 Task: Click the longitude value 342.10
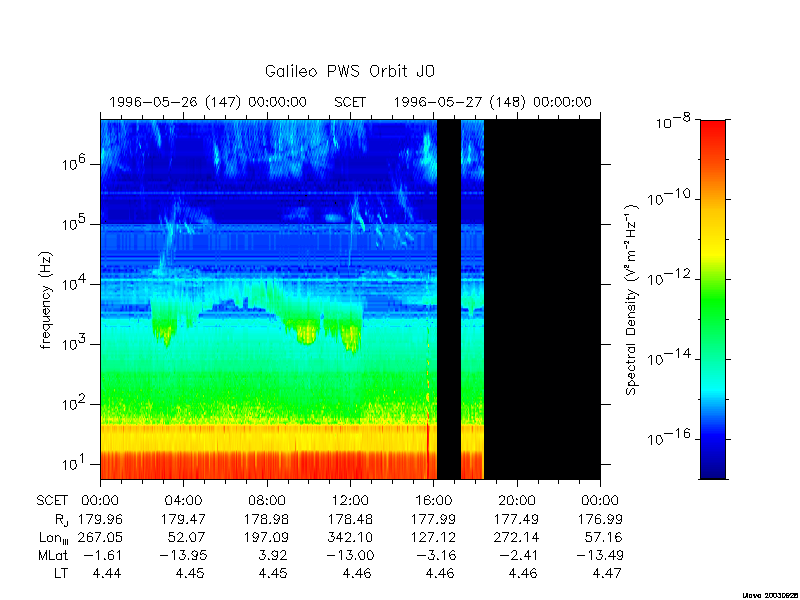pos(350,537)
